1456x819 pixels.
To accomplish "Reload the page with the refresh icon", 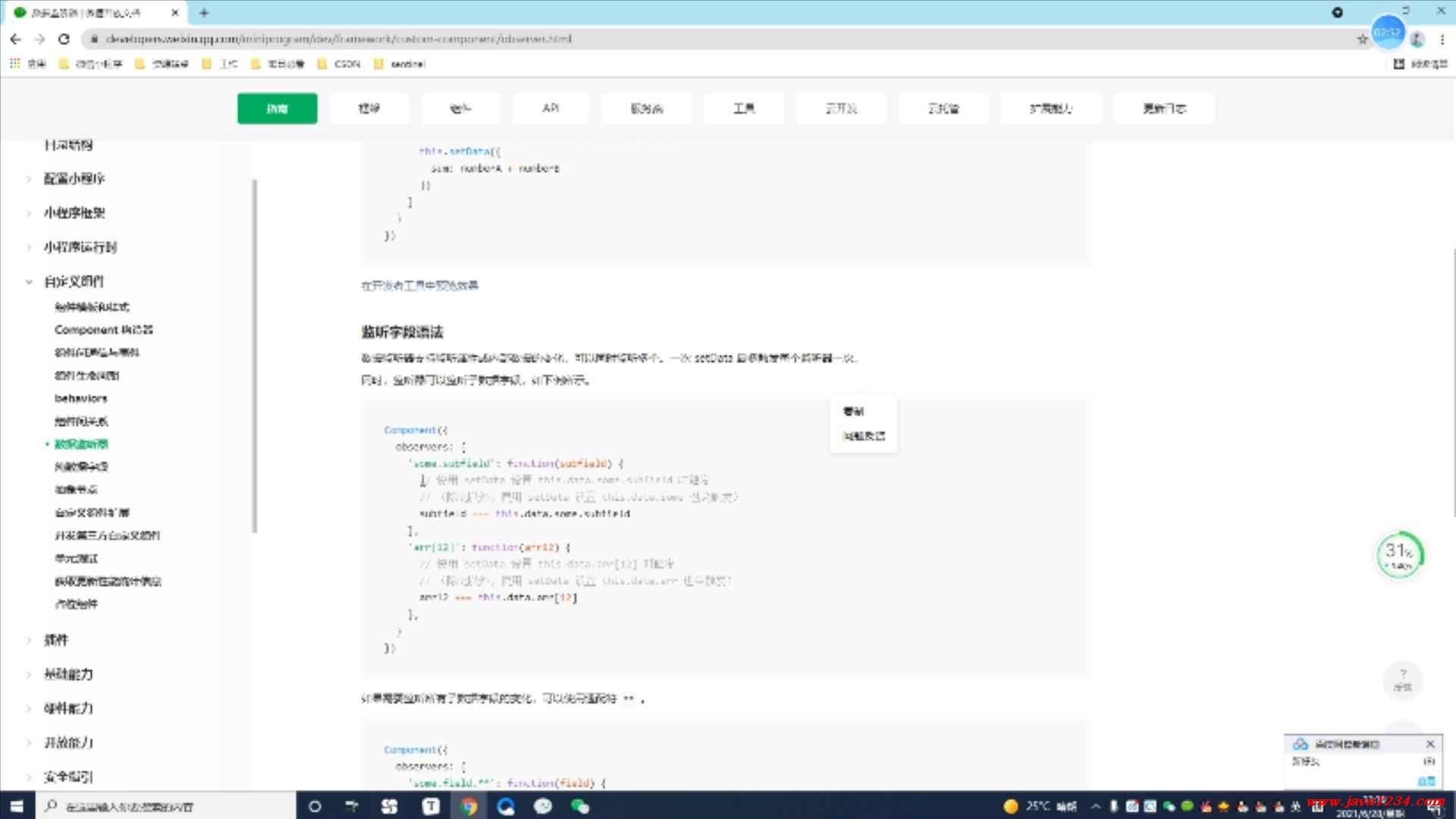I will [x=64, y=39].
